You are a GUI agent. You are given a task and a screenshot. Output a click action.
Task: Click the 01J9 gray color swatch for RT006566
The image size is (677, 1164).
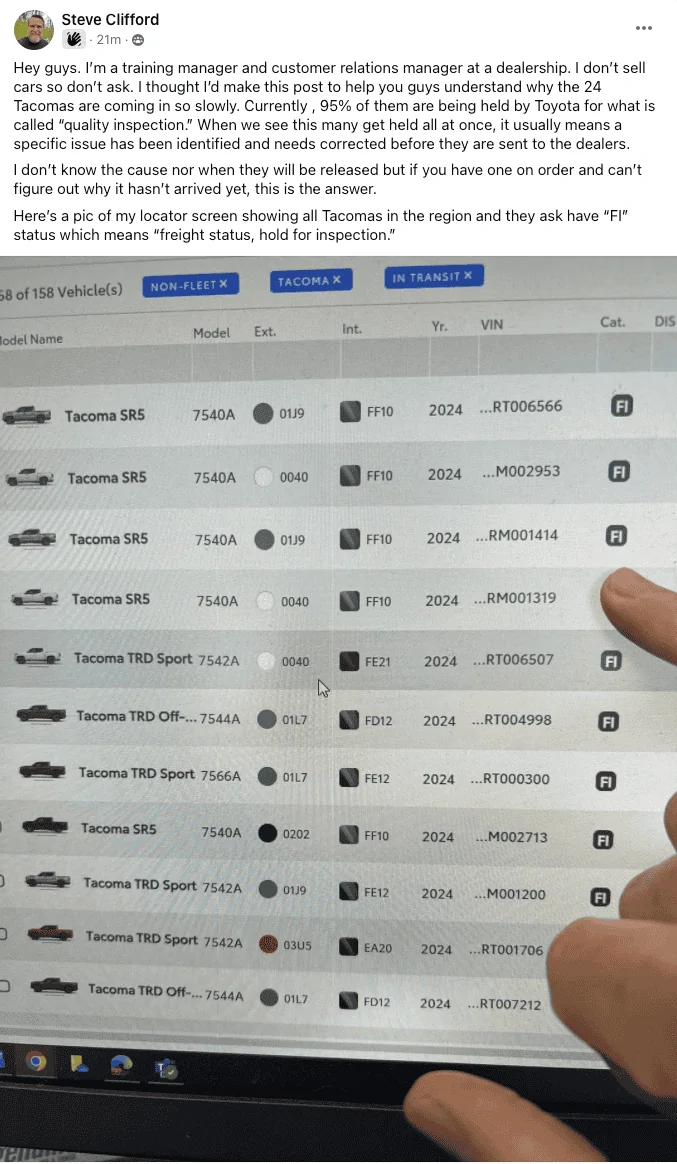[263, 413]
